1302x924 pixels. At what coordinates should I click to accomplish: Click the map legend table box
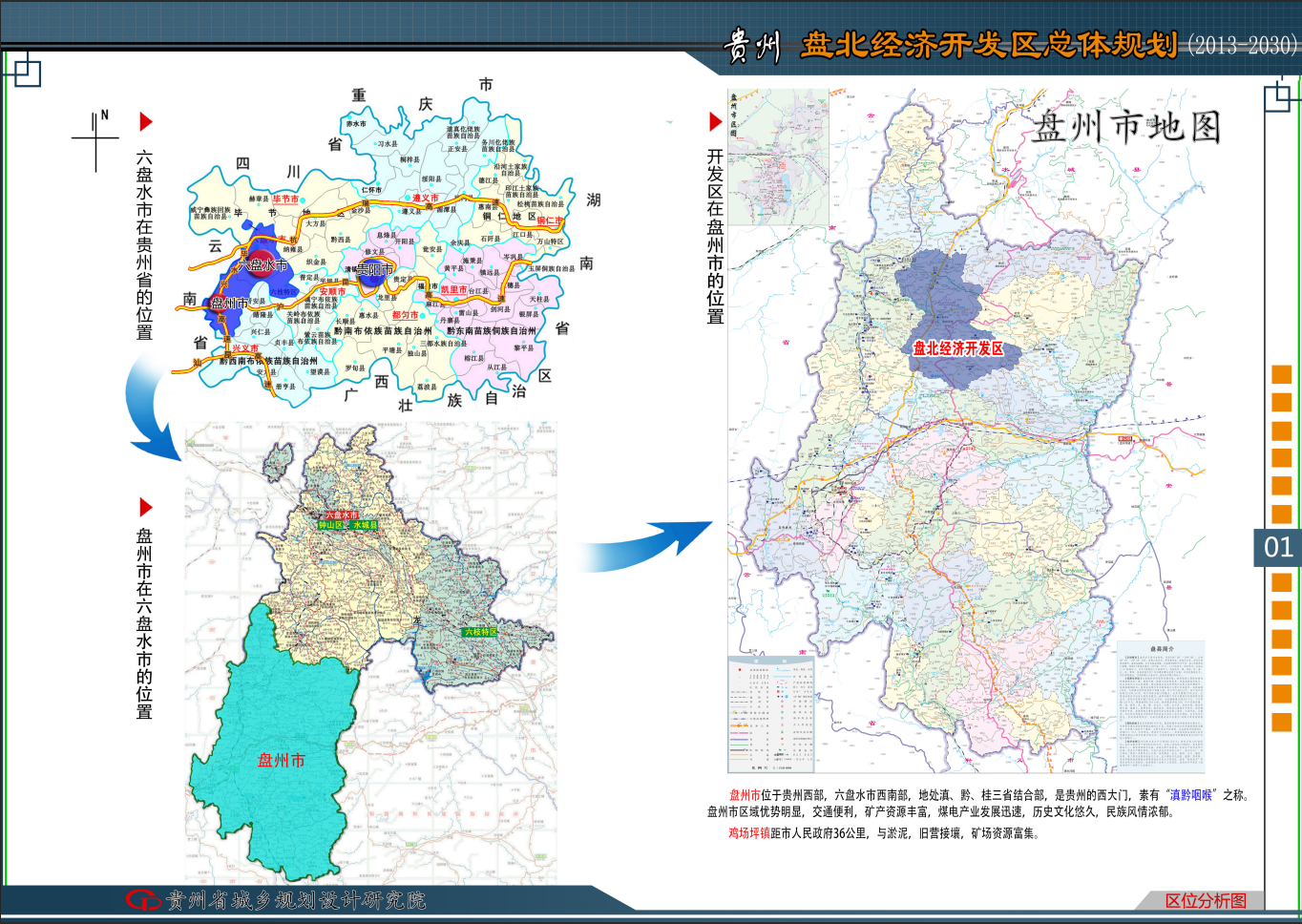(x=771, y=713)
